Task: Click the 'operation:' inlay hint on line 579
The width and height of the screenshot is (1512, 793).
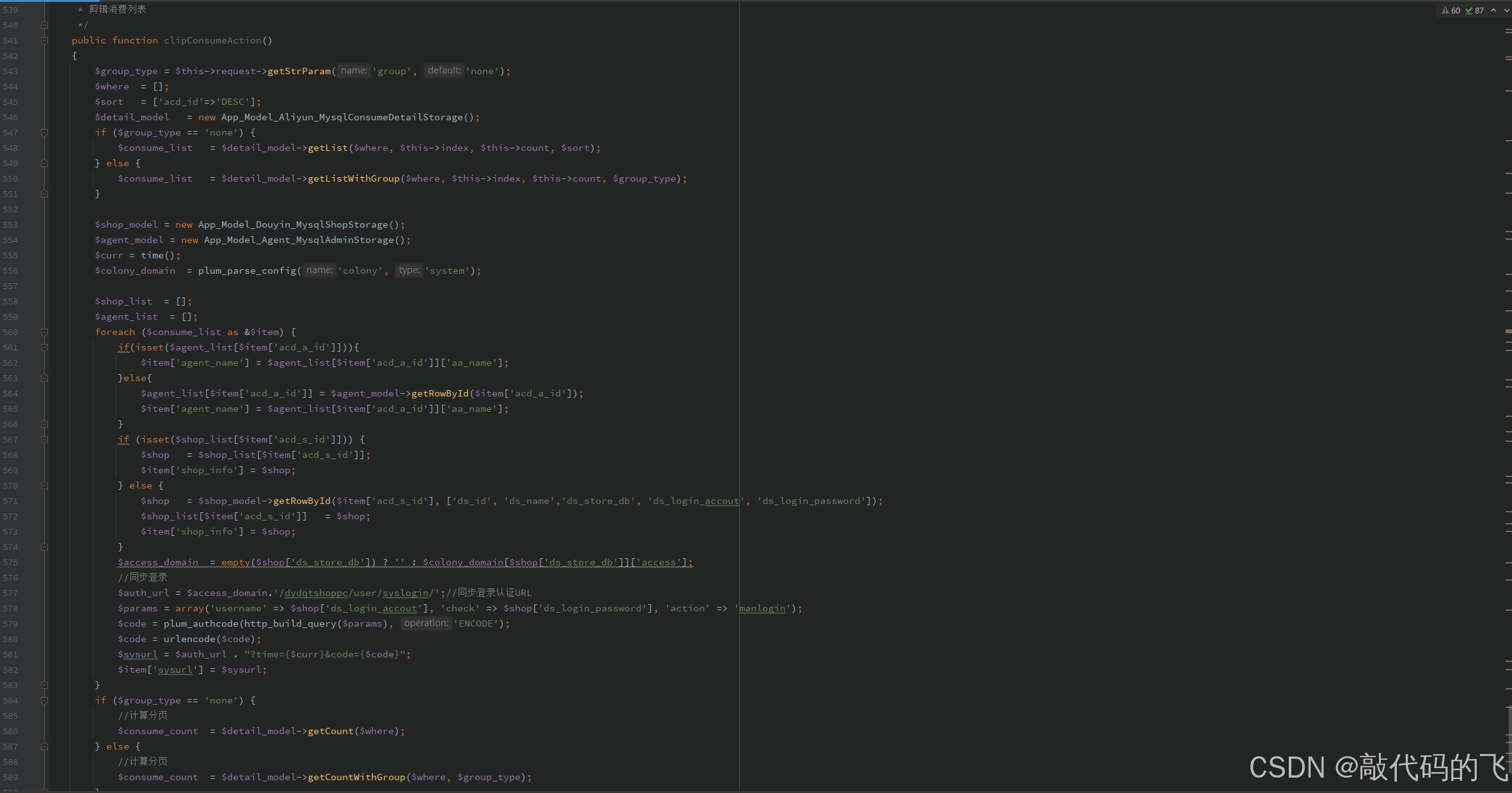Action: pyautogui.click(x=426, y=624)
